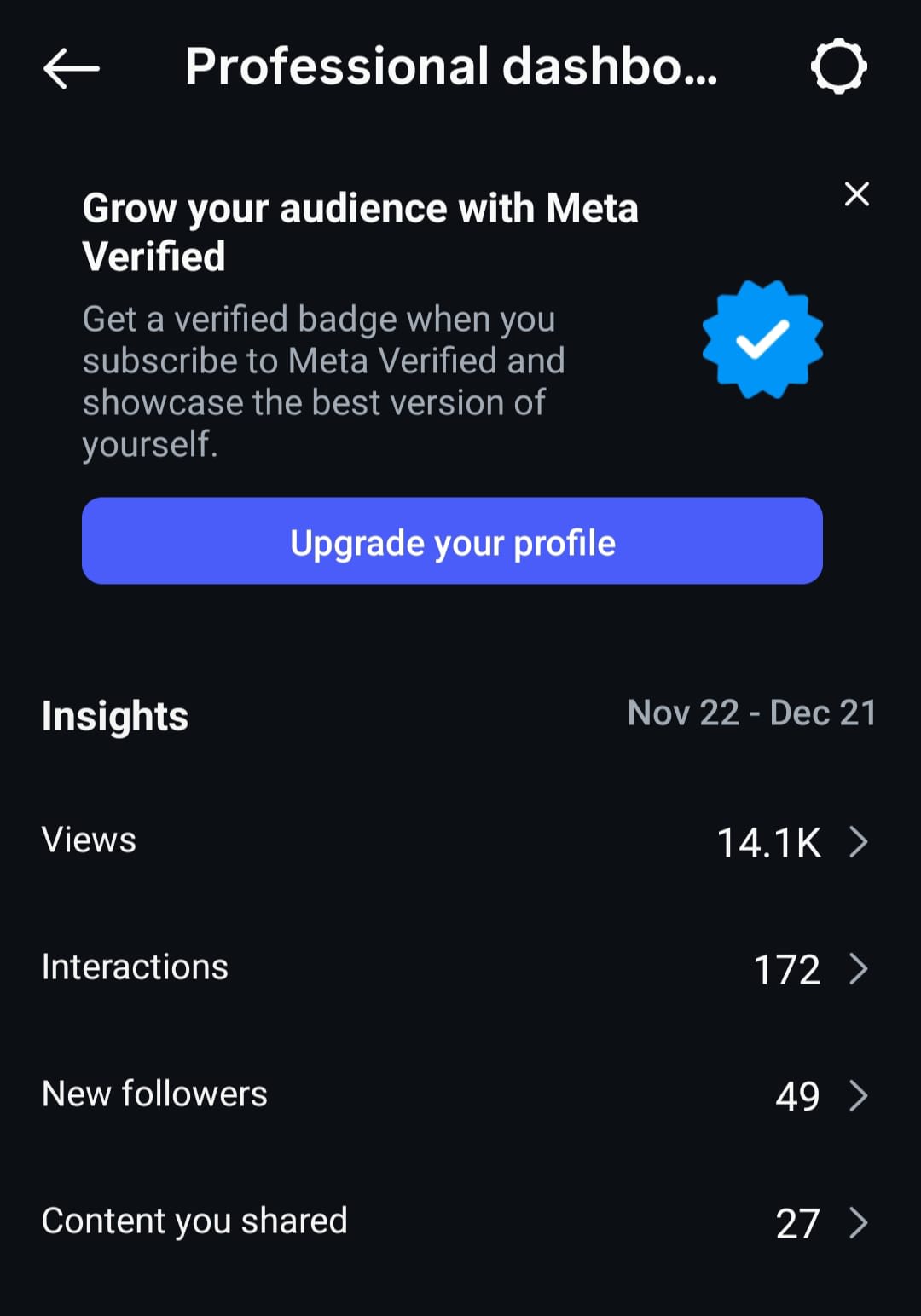The height and width of the screenshot is (1316, 921).
Task: Select the Insights section heading
Action: coord(115,715)
